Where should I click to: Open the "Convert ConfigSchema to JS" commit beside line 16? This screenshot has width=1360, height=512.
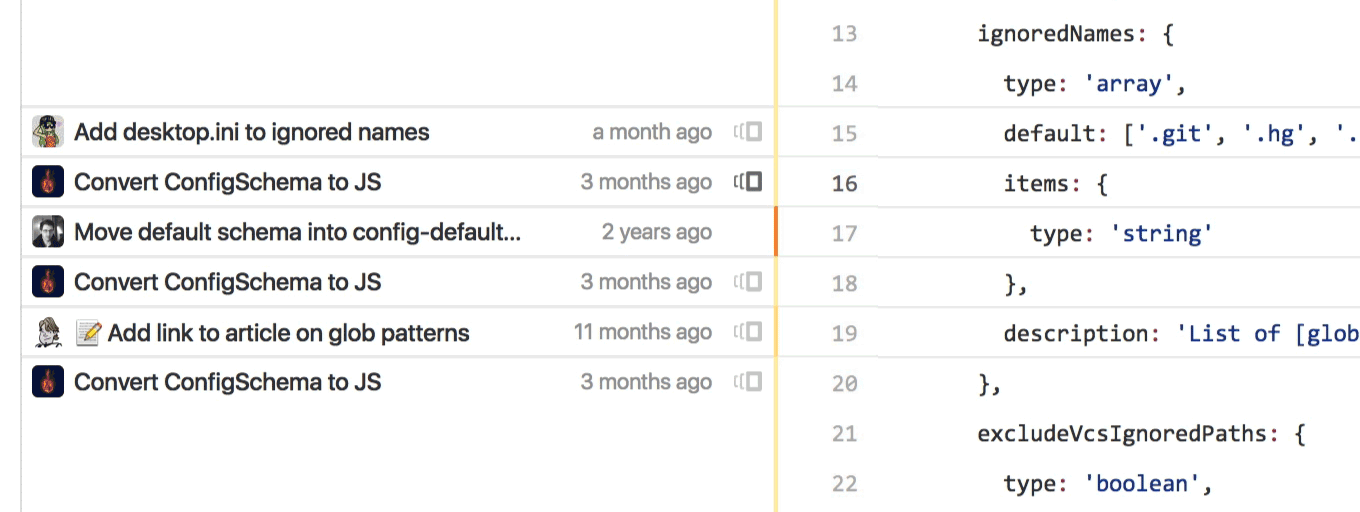point(228,182)
